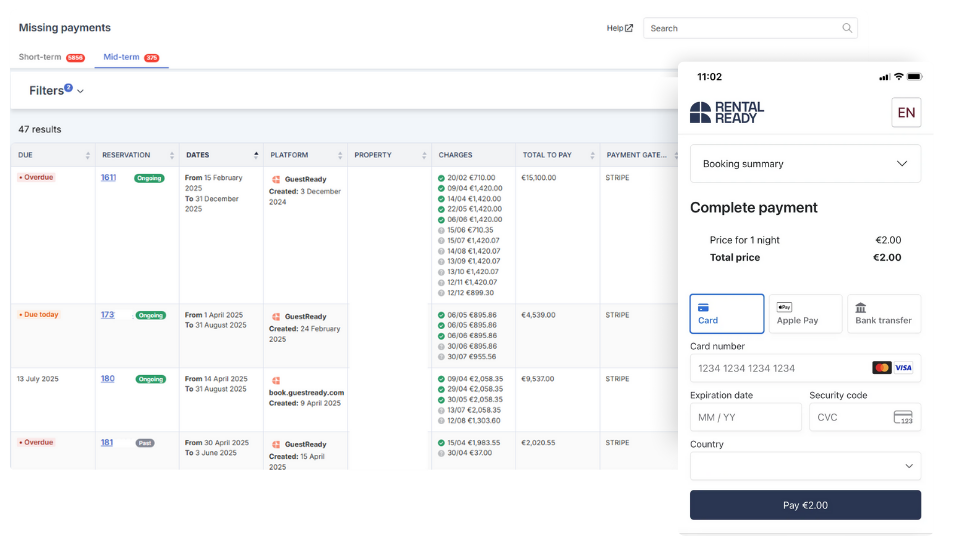The image size is (955, 544).
Task: Change language with EN button
Action: click(x=906, y=113)
